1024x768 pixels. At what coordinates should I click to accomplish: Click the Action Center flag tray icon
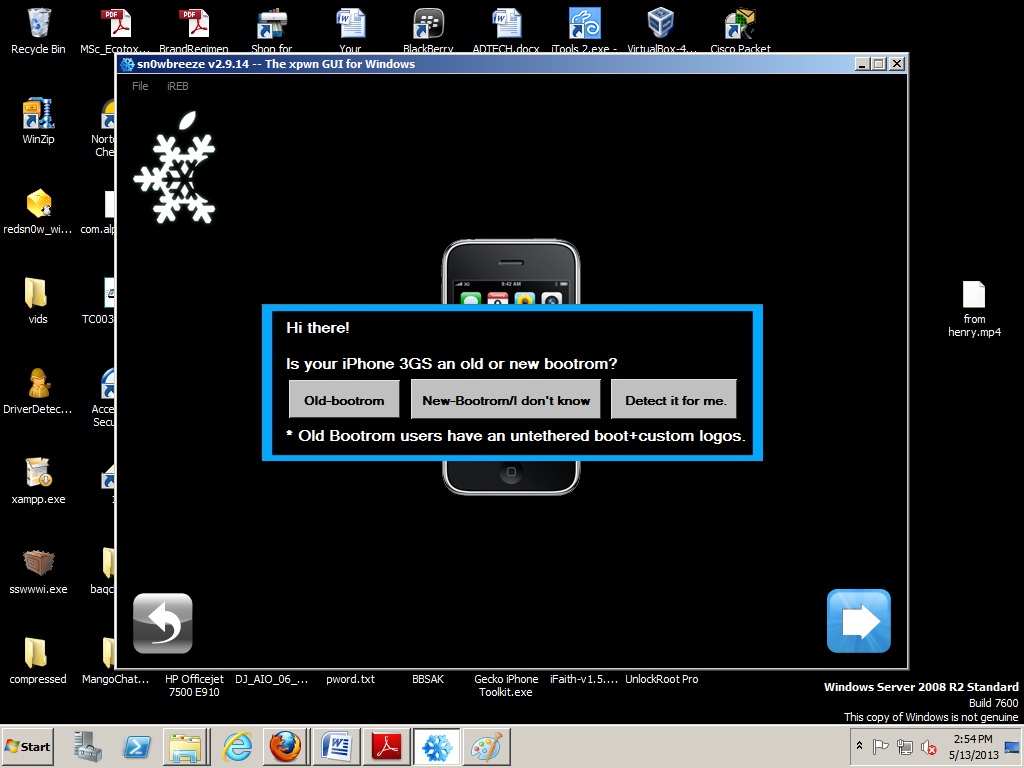click(x=880, y=746)
